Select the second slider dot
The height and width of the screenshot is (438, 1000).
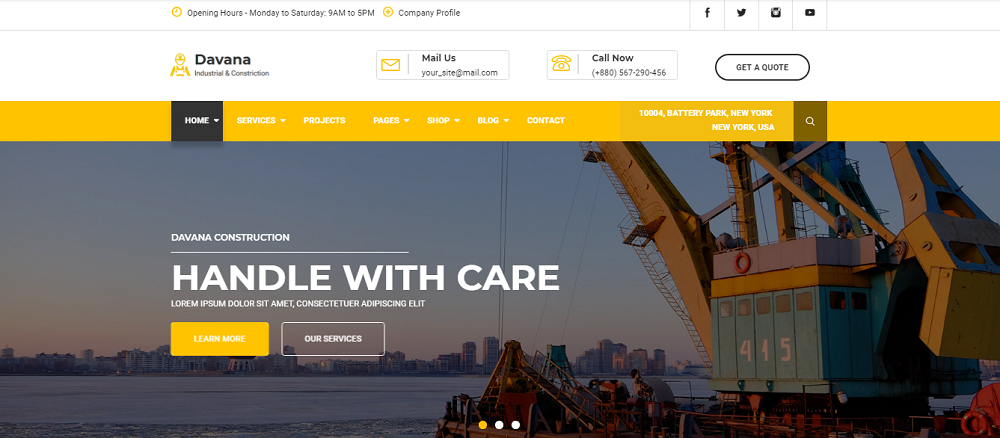pos(499,425)
